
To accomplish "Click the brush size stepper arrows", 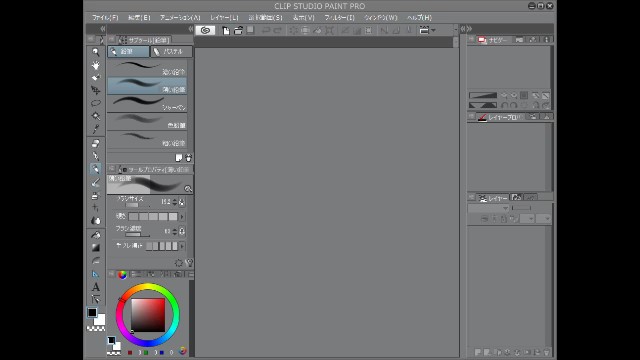I will (175, 202).
